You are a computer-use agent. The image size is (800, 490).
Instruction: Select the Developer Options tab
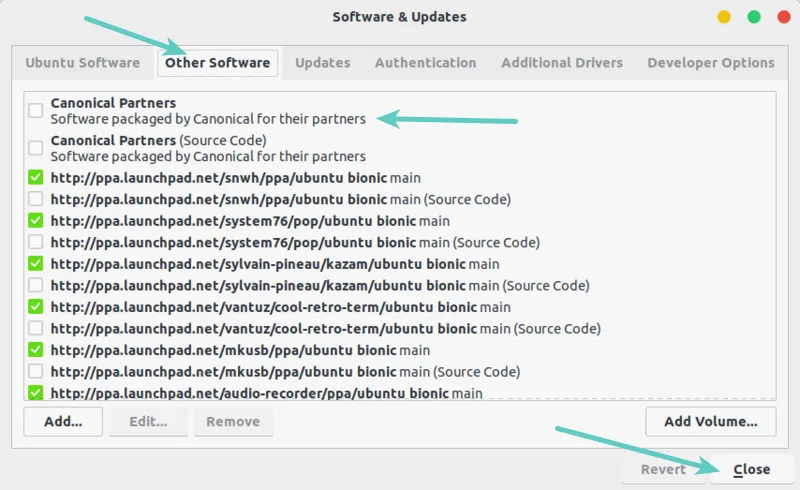[x=711, y=63]
